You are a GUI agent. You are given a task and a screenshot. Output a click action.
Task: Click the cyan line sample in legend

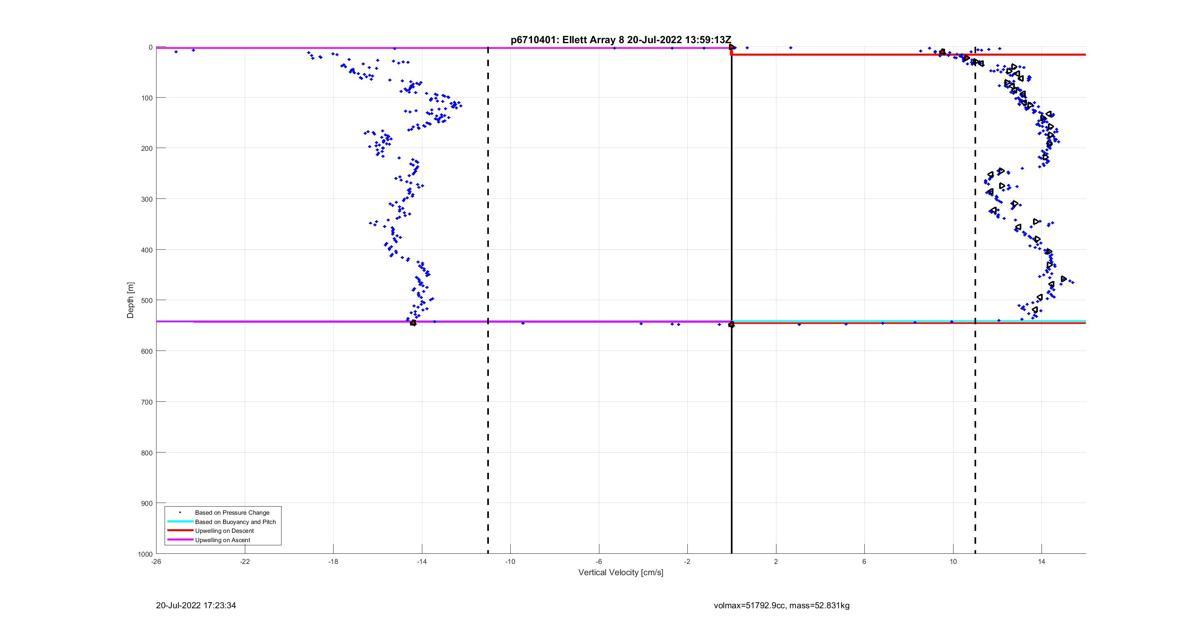point(179,522)
